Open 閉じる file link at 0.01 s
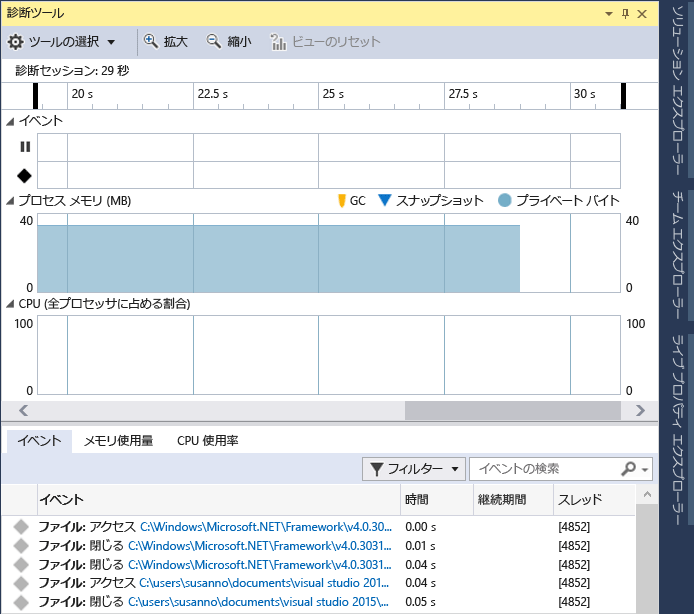This screenshot has width=694, height=614. pos(260,546)
